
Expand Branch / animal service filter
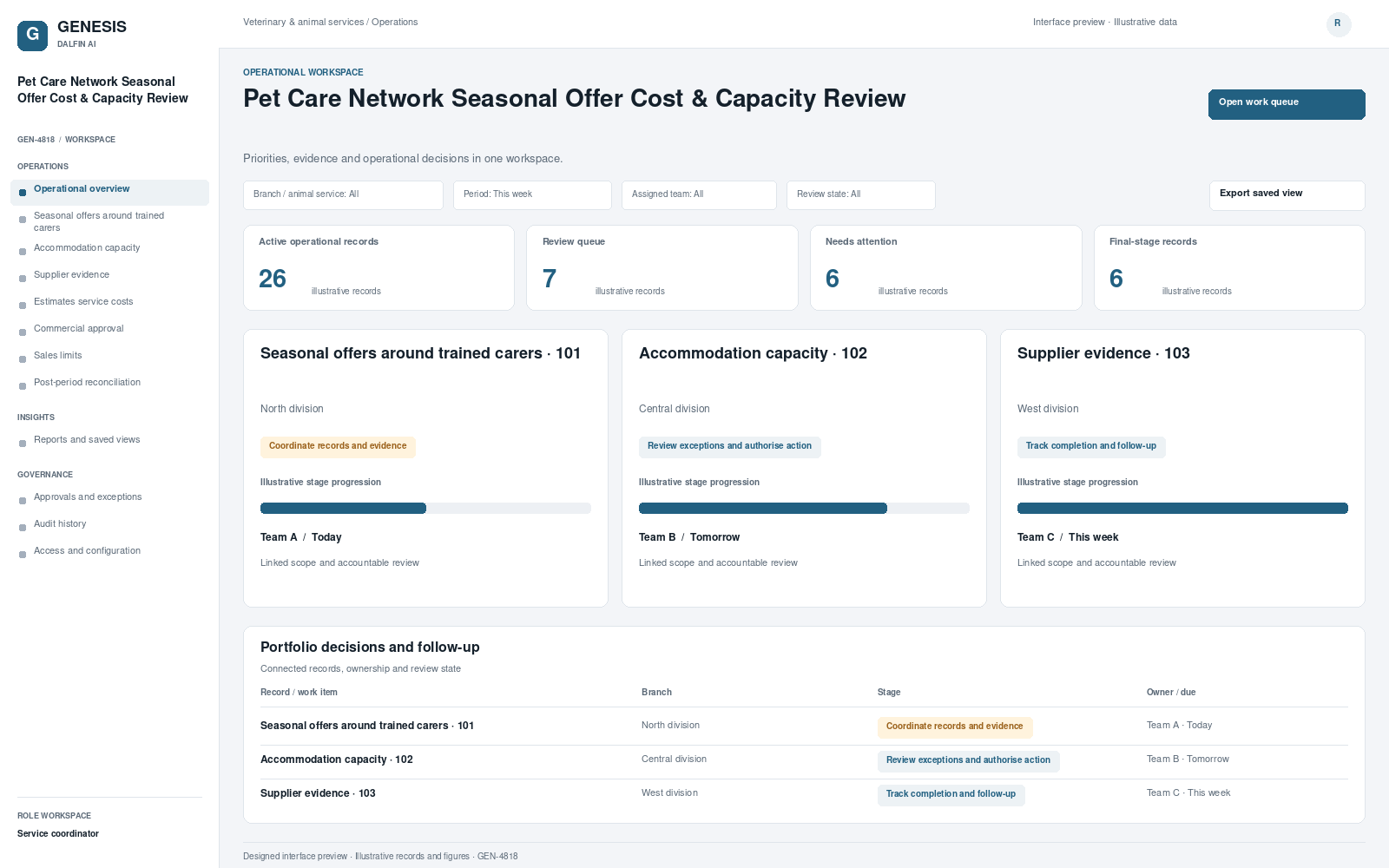click(x=343, y=195)
